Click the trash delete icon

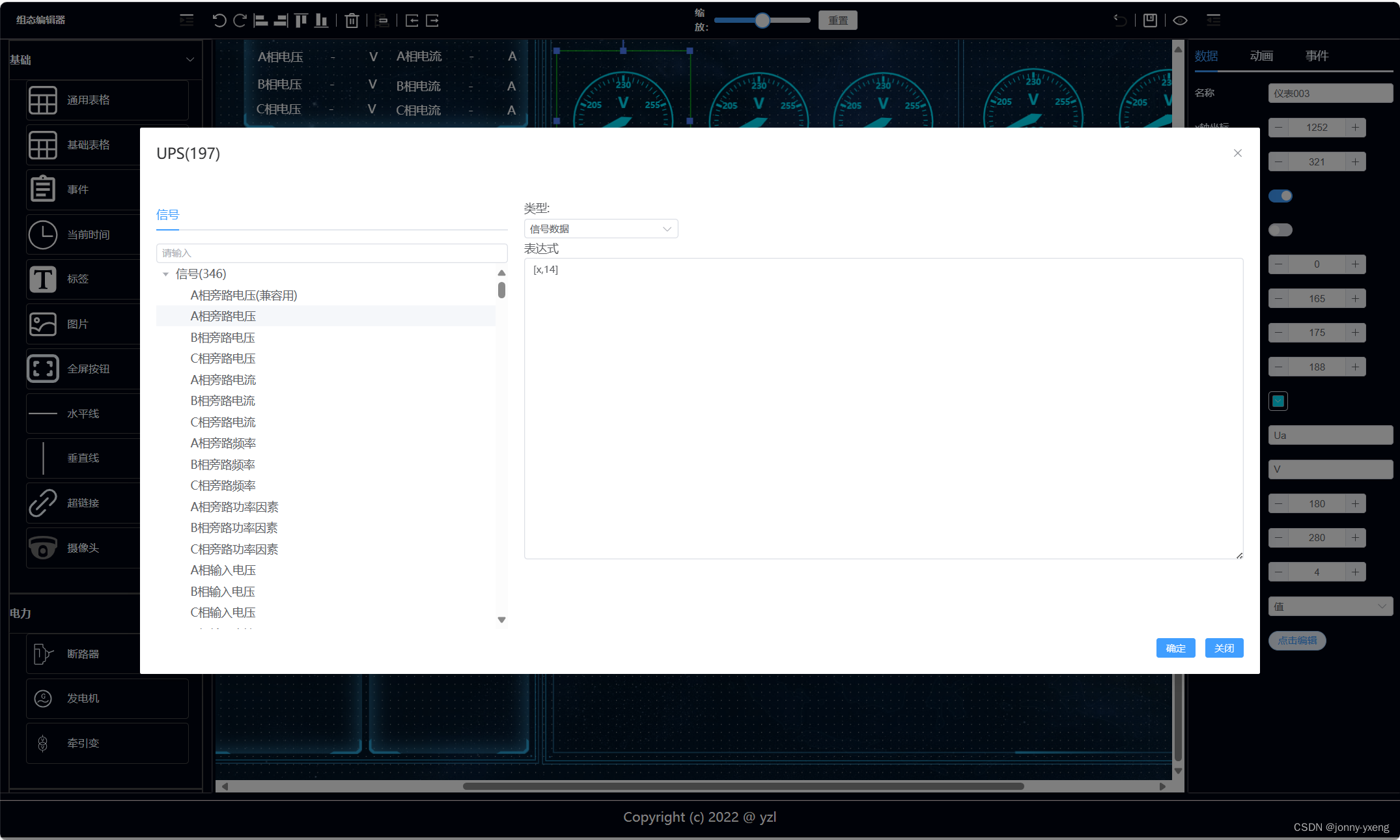point(352,21)
